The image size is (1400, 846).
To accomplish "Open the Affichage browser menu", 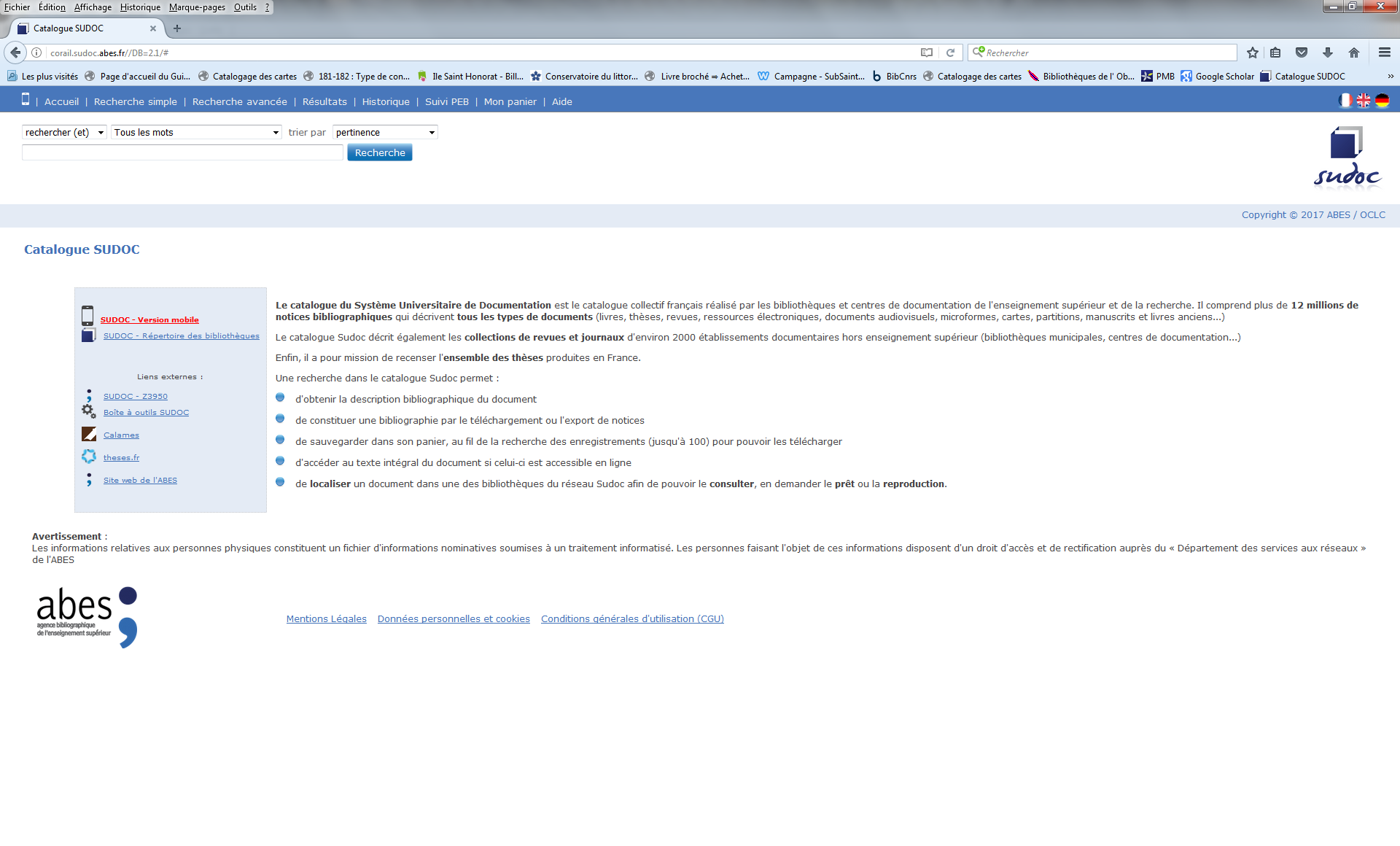I will click(93, 7).
